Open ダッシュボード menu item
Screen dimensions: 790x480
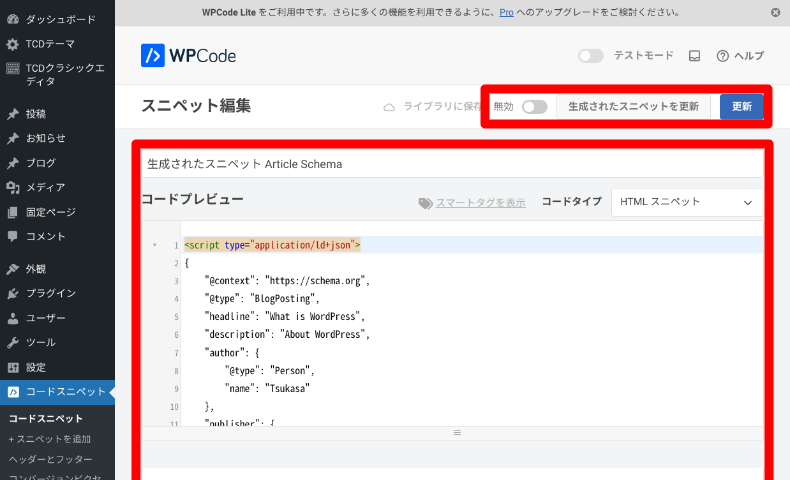[x=57, y=19]
